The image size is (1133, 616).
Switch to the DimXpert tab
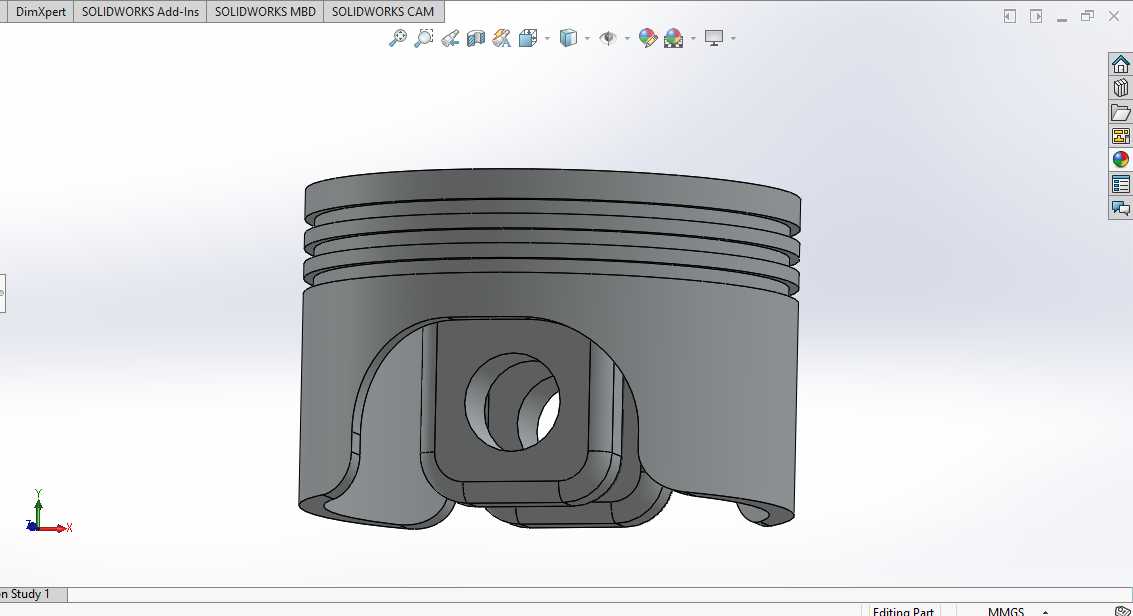[x=40, y=12]
